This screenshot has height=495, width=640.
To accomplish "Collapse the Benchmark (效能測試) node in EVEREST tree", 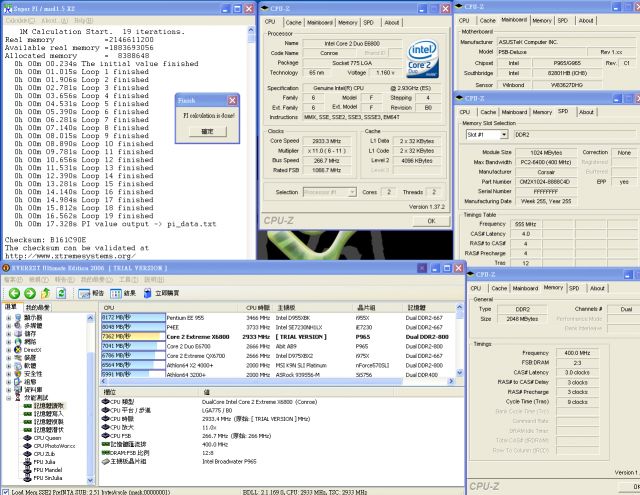I will tap(9, 397).
